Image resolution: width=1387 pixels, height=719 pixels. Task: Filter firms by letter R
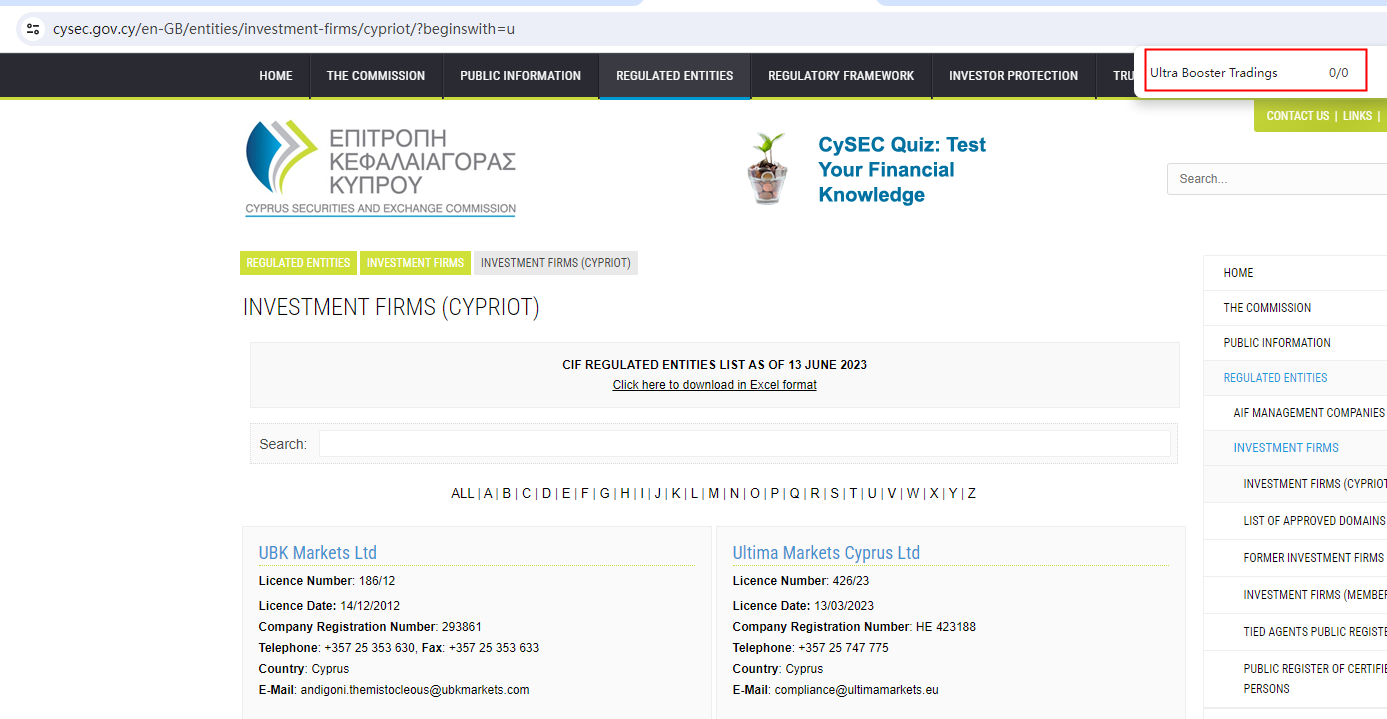(x=814, y=493)
